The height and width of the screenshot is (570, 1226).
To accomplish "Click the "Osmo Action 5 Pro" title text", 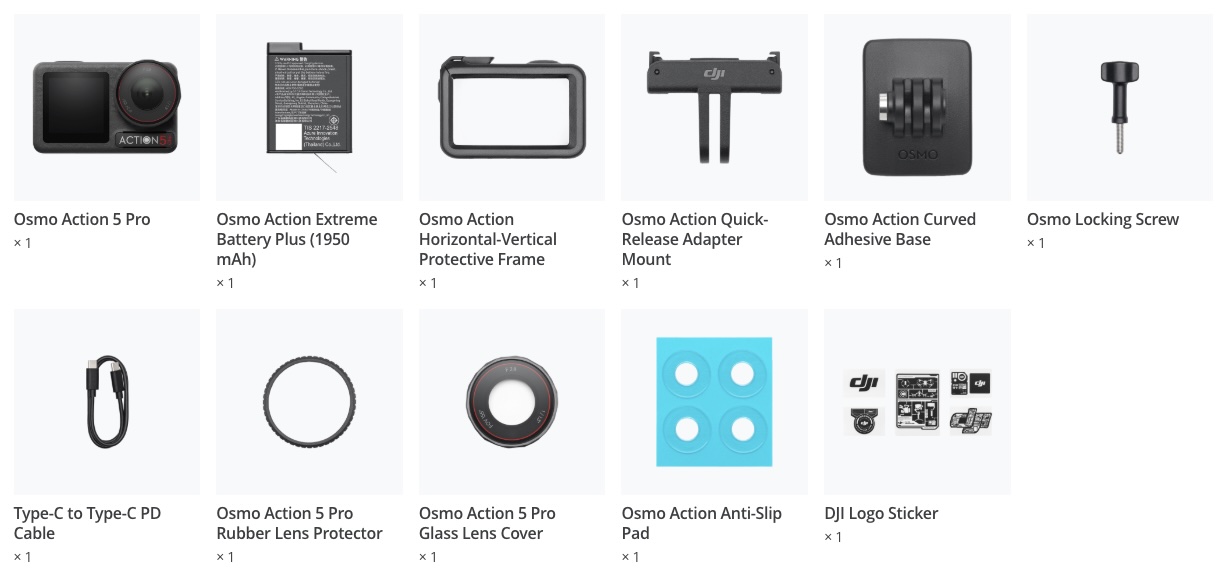I will pyautogui.click(x=82, y=219).
